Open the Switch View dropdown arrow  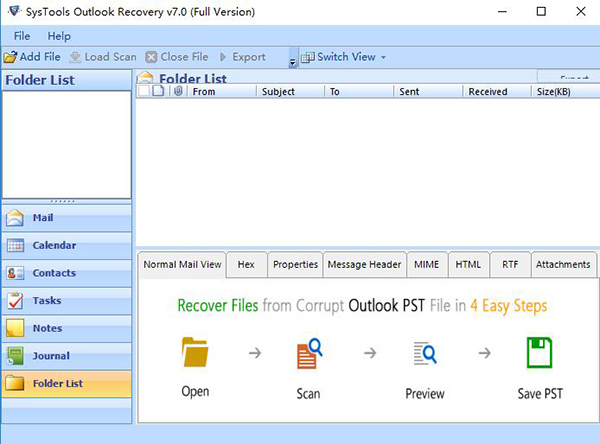point(383,57)
